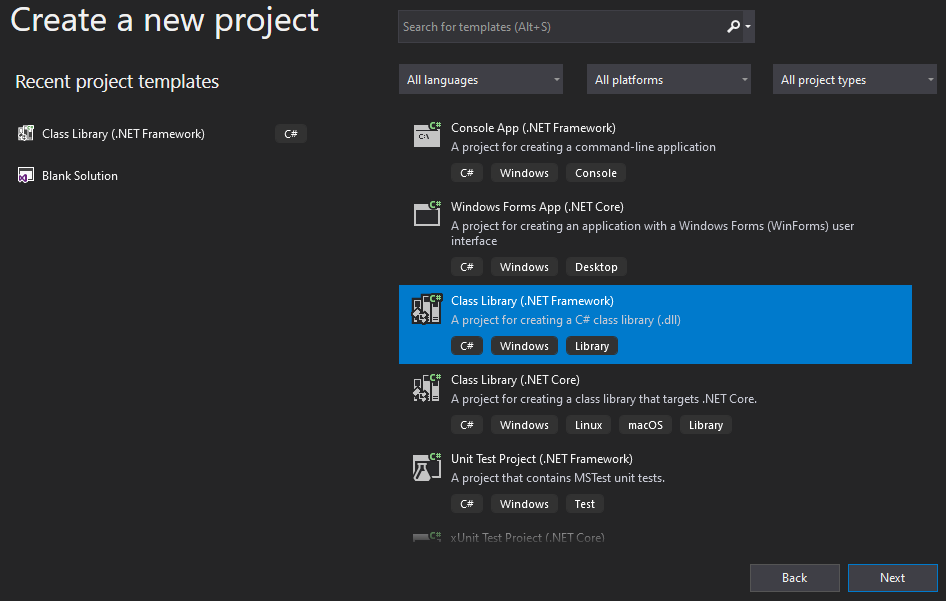Select Windows Forms App (.NET Core) title

(x=538, y=207)
